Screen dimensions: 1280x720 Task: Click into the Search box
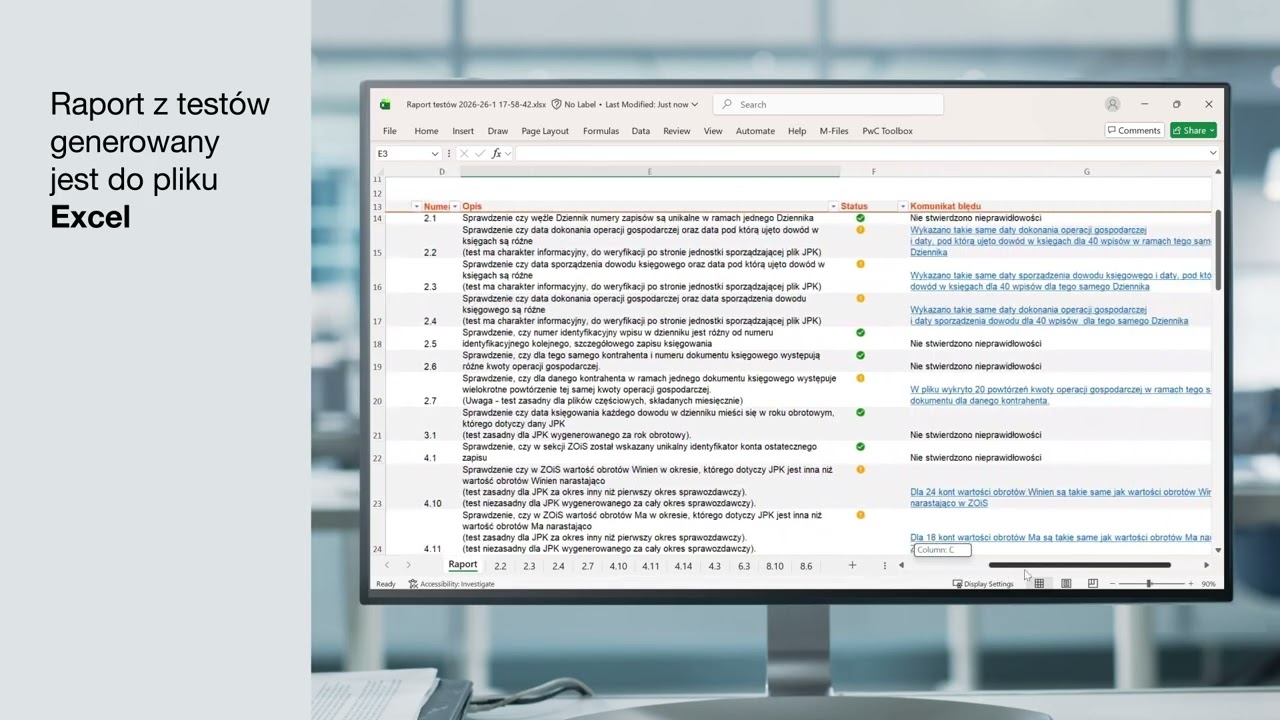click(x=828, y=104)
